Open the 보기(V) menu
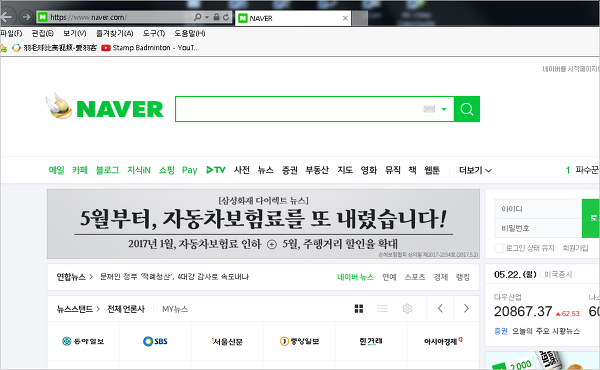 click(x=75, y=33)
